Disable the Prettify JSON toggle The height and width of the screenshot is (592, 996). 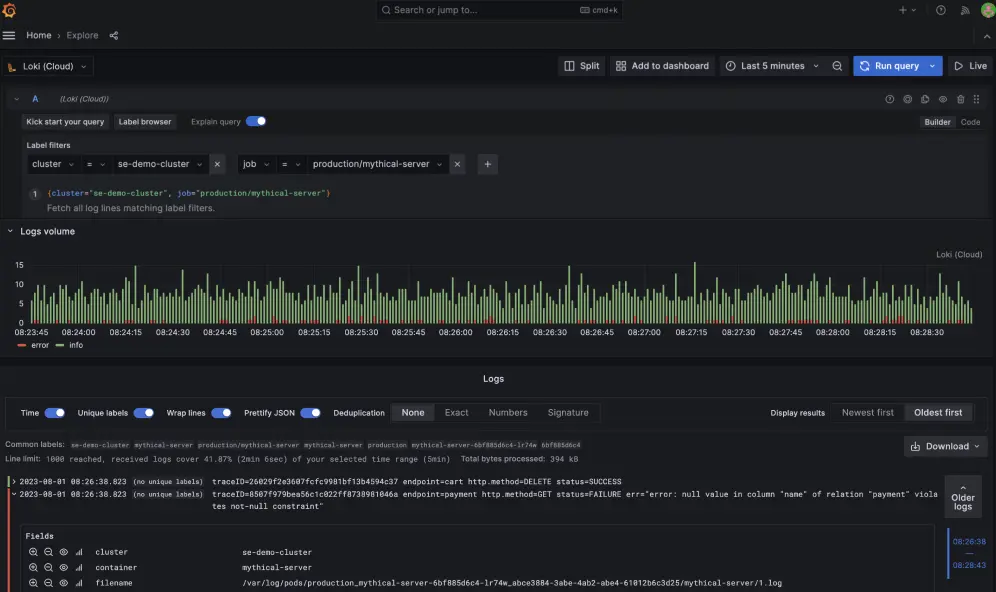(x=310, y=412)
